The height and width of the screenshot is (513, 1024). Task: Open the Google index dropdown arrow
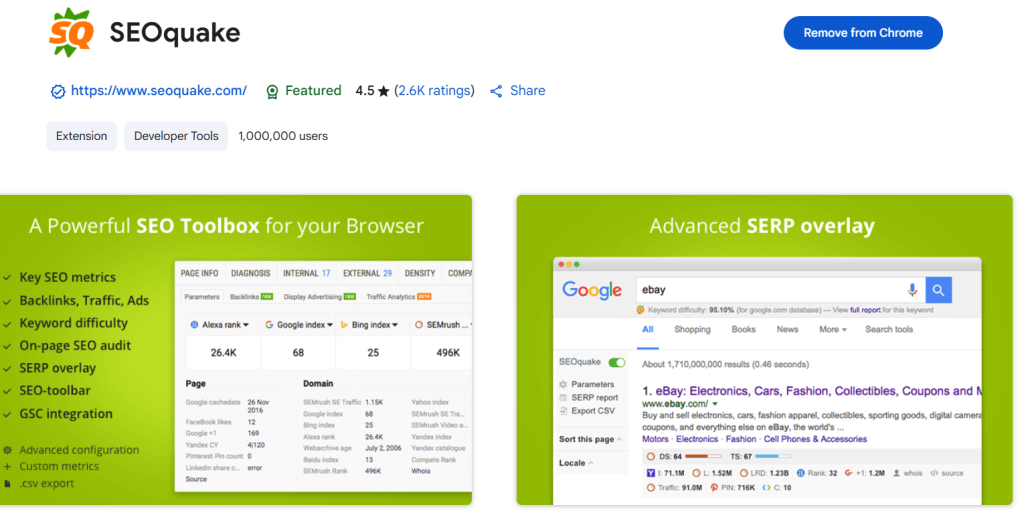click(x=330, y=325)
